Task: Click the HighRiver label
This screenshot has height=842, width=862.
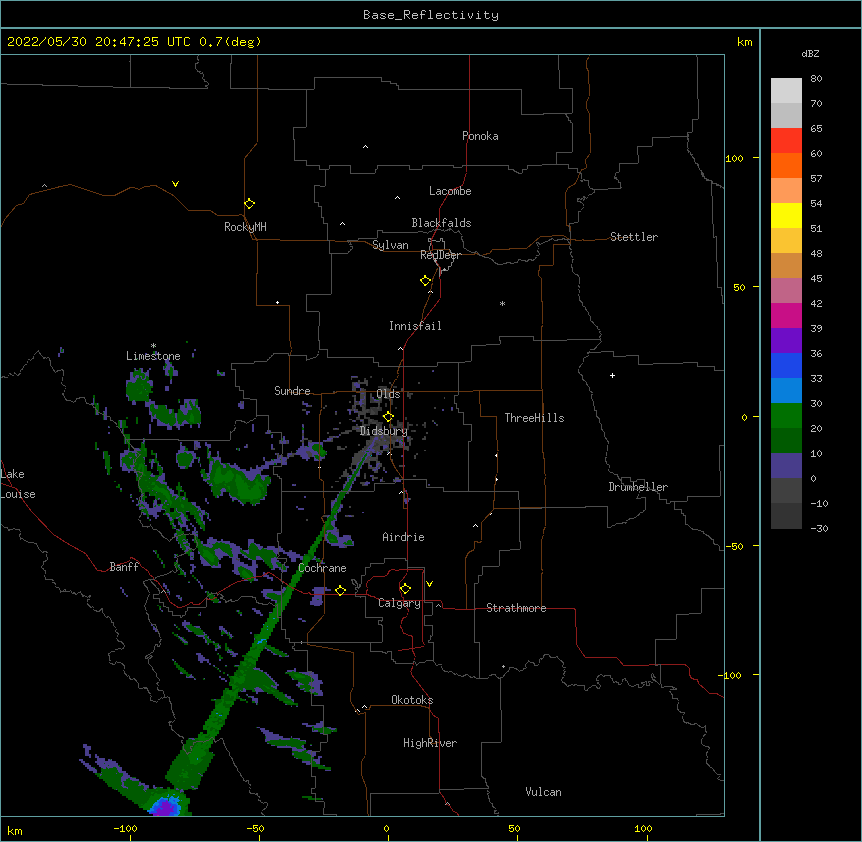Action: (430, 743)
